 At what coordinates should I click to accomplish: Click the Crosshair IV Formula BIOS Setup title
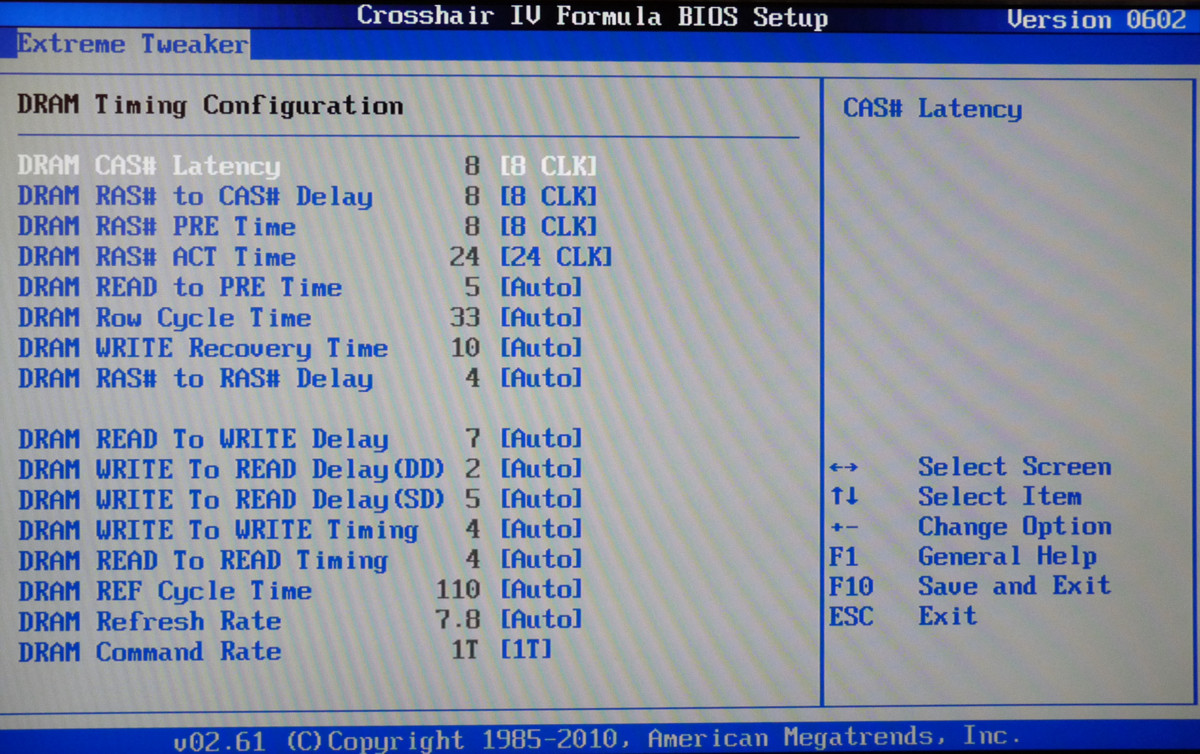pyautogui.click(x=592, y=17)
